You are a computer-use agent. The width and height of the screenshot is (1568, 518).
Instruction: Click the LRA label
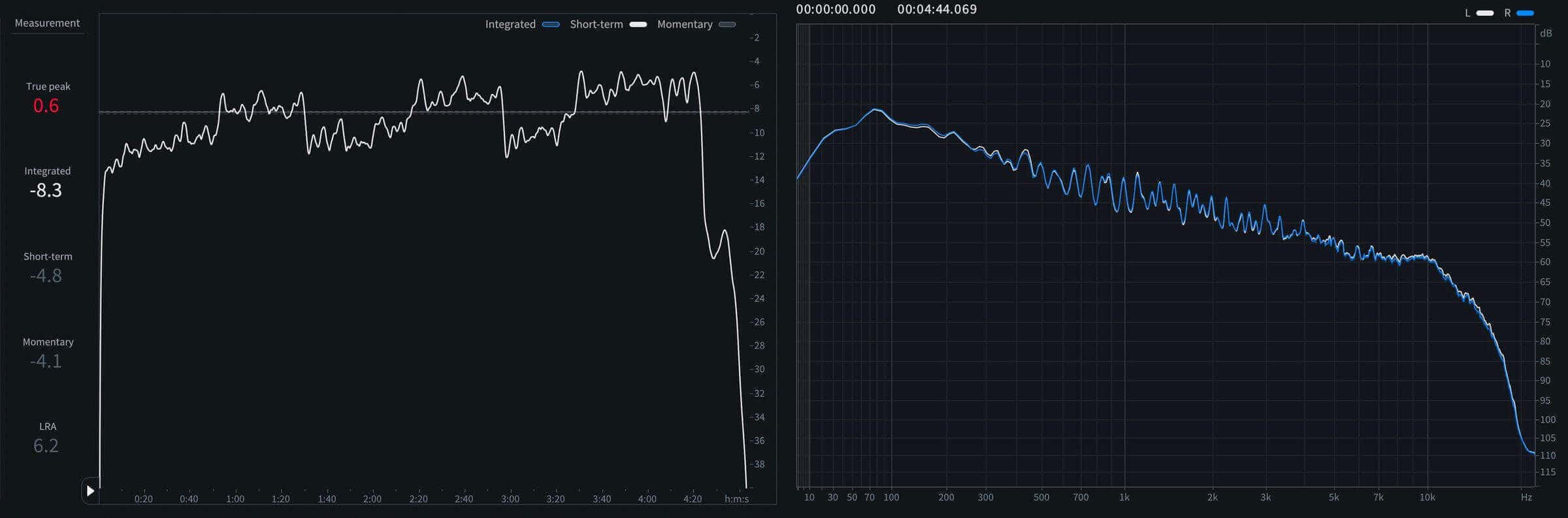tap(48, 427)
